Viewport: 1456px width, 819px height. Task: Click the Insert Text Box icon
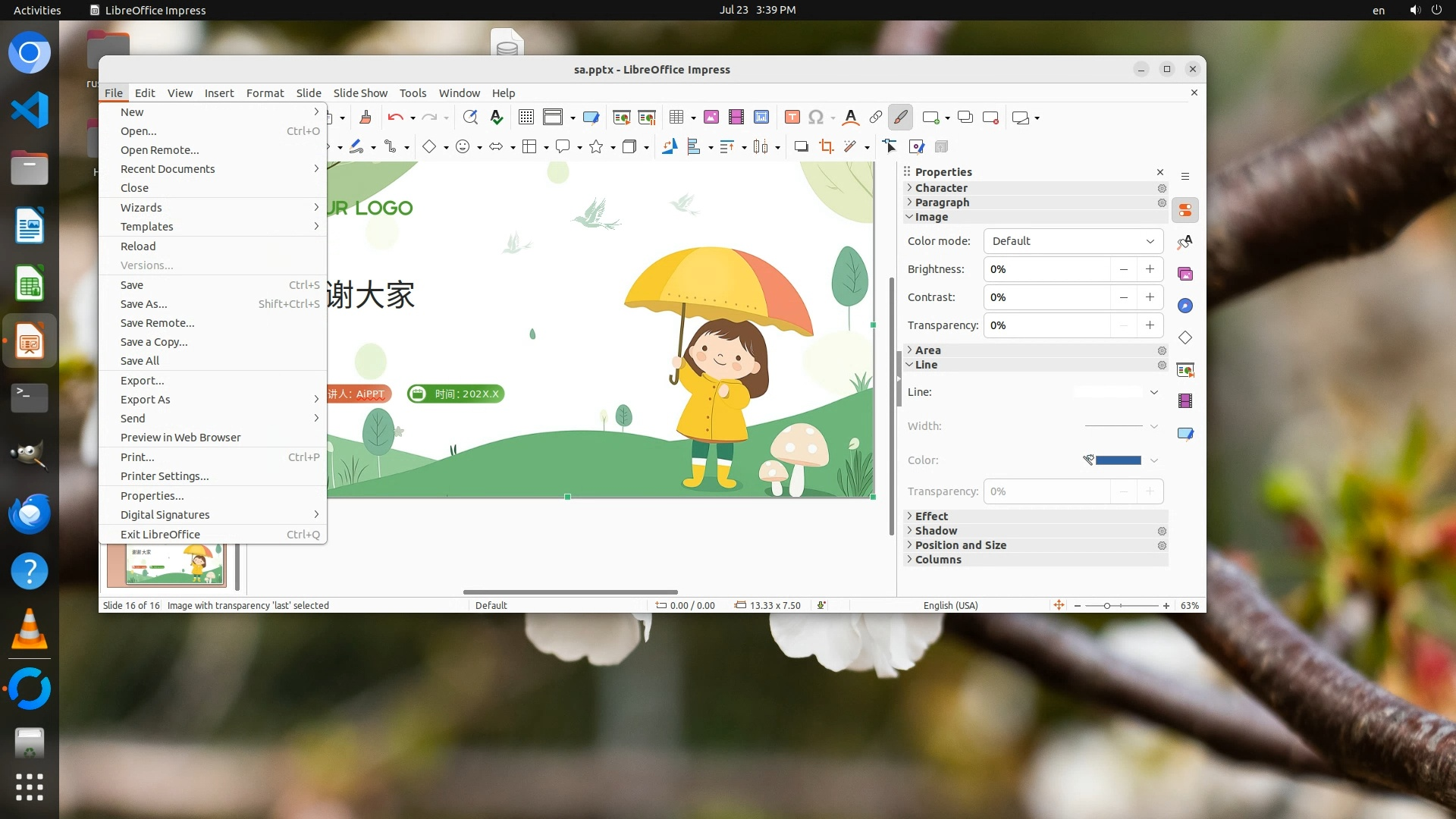pyautogui.click(x=792, y=117)
